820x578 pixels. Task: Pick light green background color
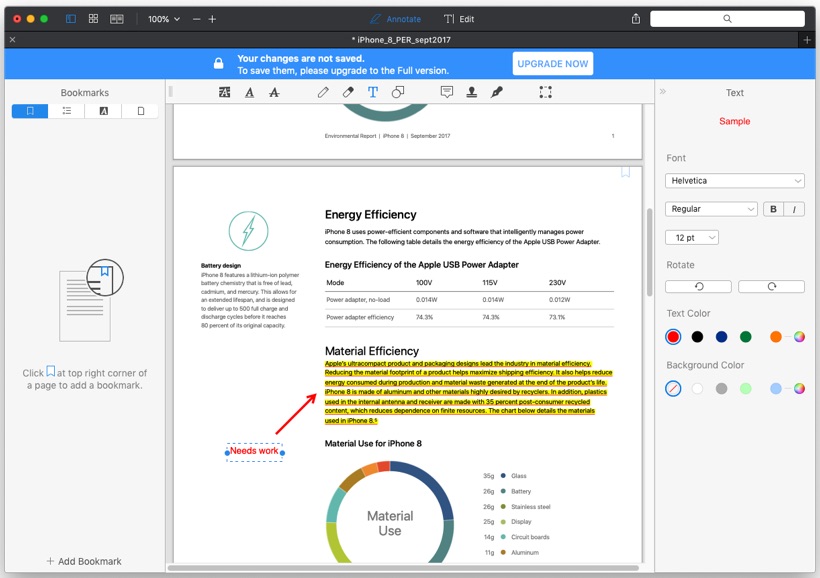tap(746, 388)
